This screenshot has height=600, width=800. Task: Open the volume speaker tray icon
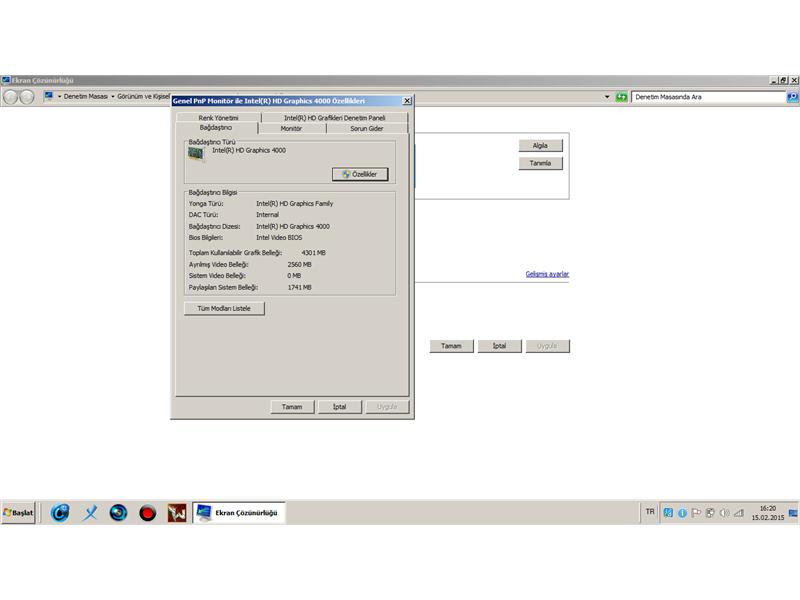(x=724, y=513)
